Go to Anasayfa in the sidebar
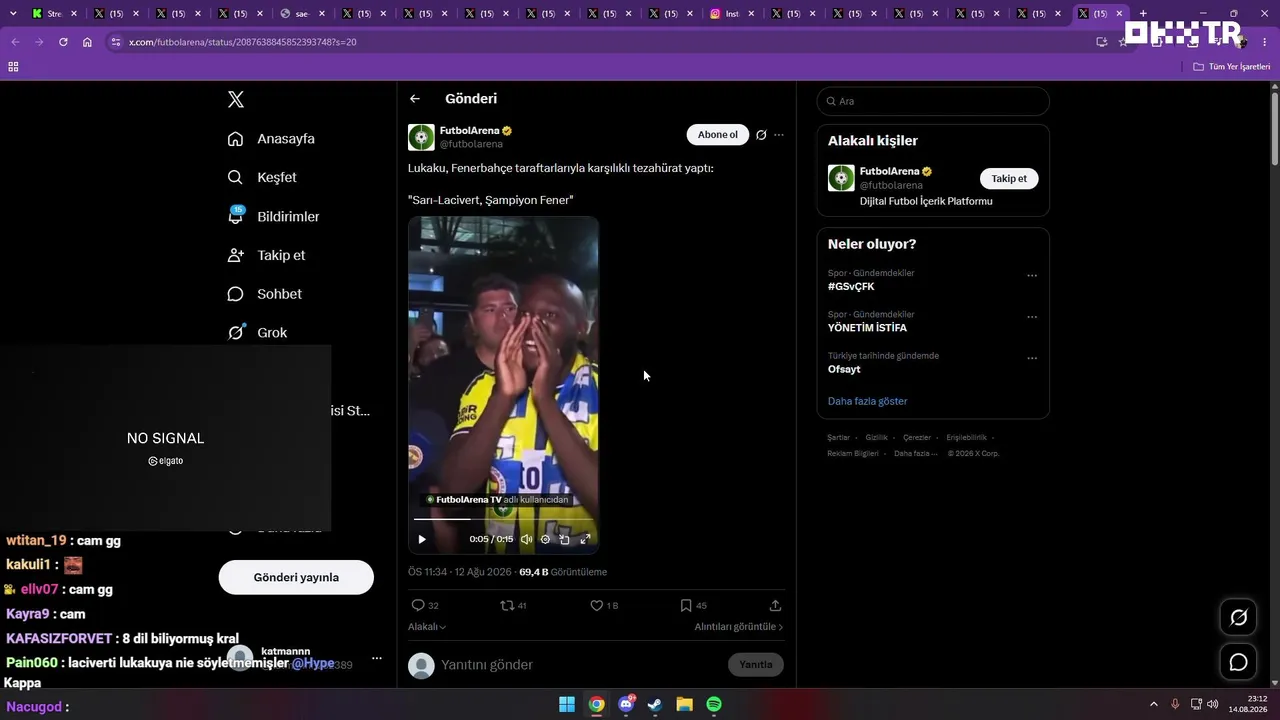Image resolution: width=1280 pixels, height=720 pixels. point(271,139)
